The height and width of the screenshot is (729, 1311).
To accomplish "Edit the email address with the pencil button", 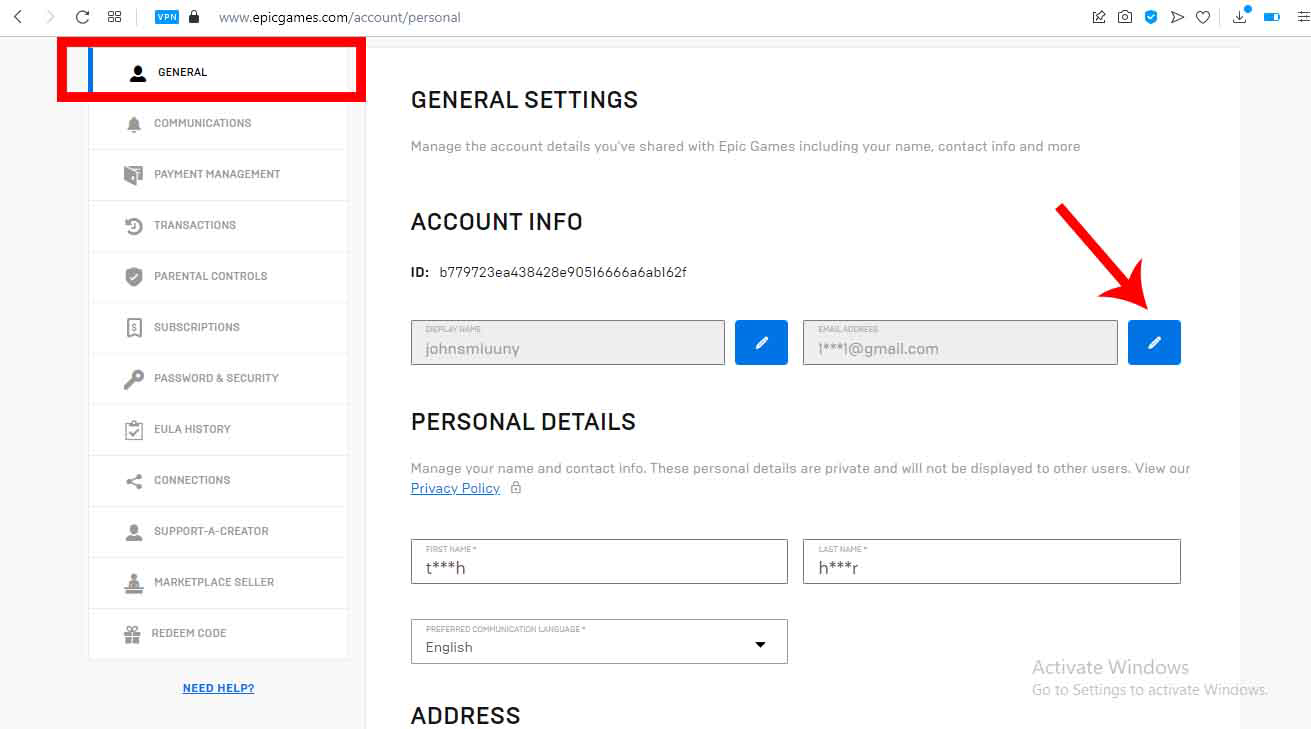I will click(1154, 343).
